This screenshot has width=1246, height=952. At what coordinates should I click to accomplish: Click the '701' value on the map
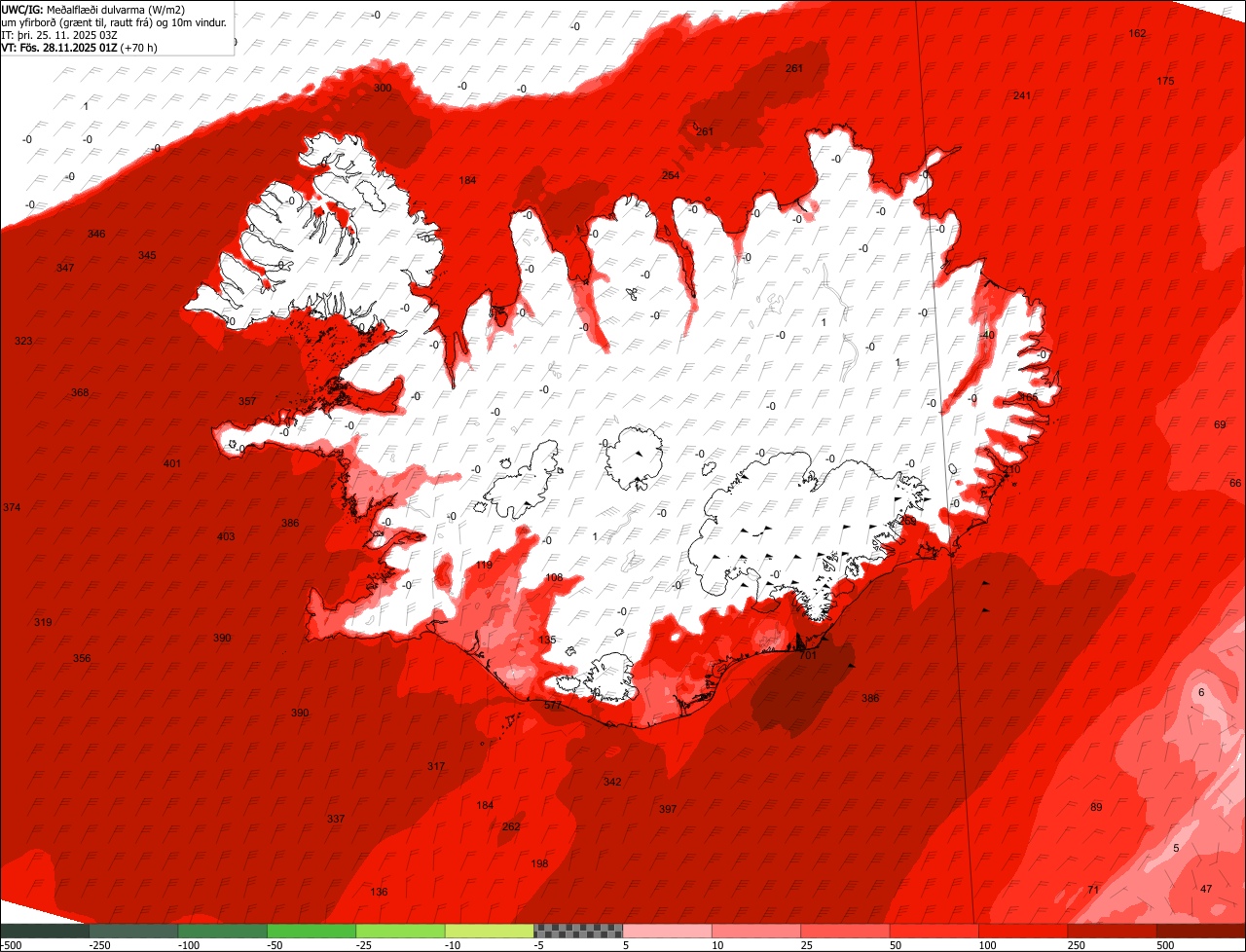coord(807,655)
